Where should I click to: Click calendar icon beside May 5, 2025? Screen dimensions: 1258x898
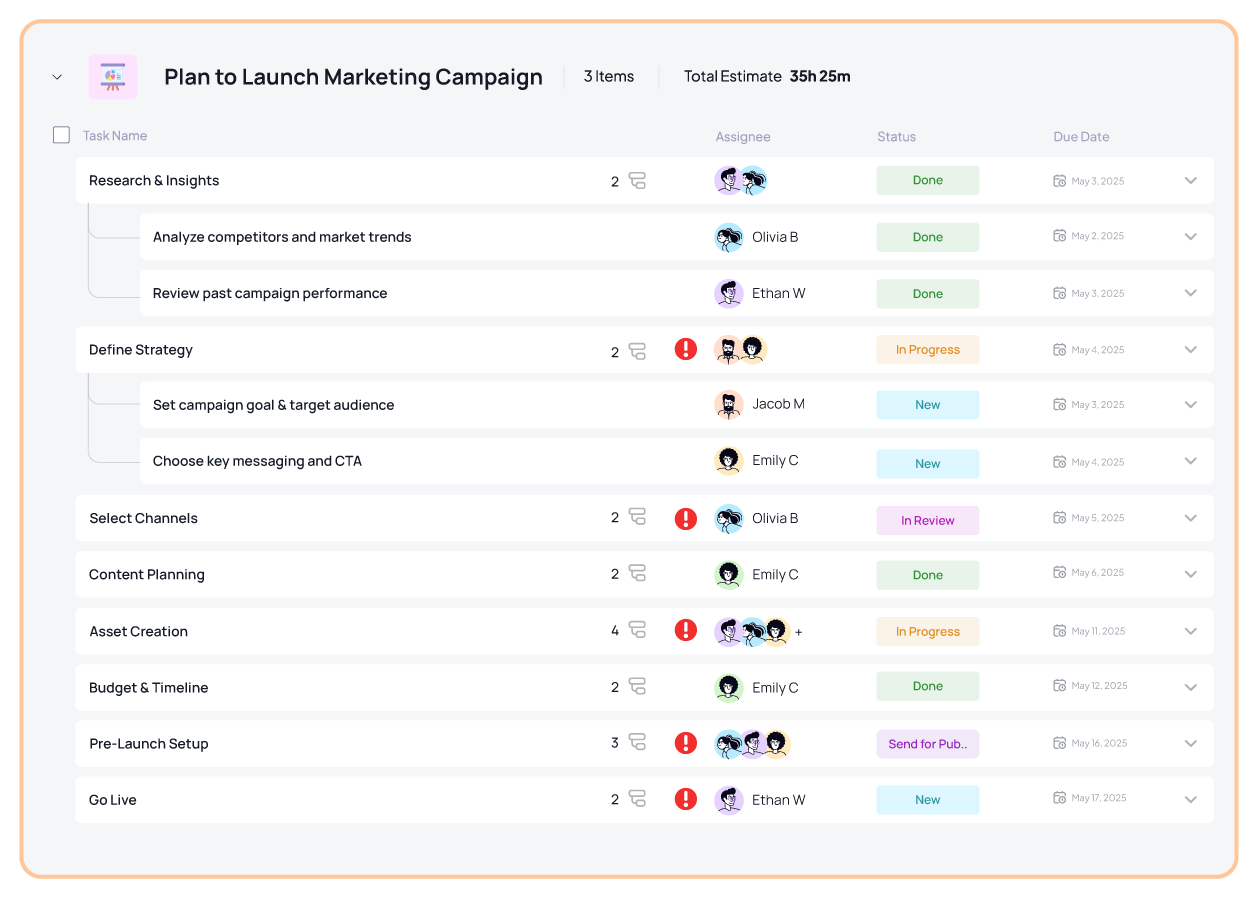point(1060,518)
